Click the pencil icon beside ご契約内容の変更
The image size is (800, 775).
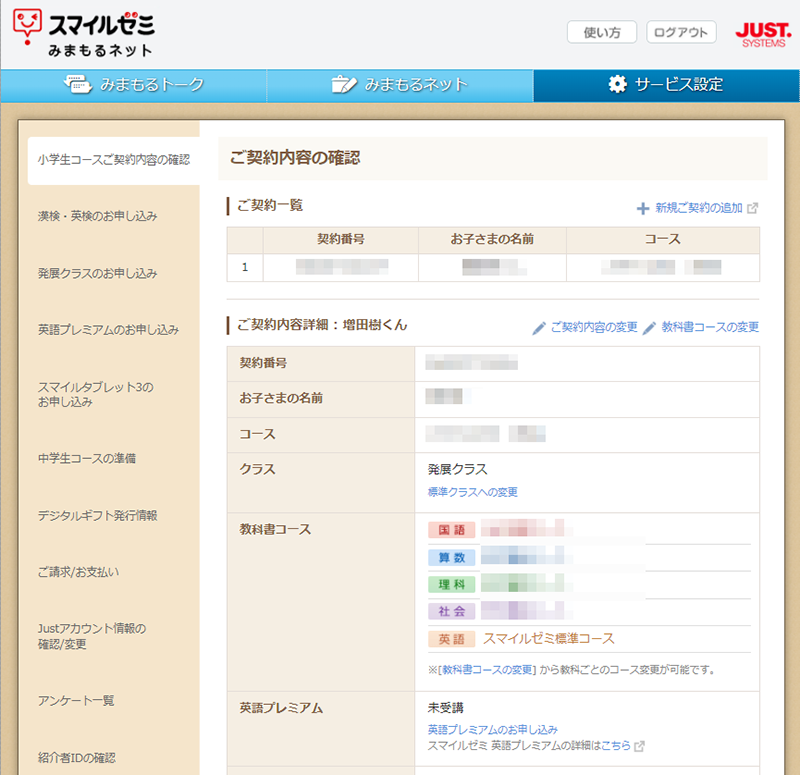click(x=539, y=327)
